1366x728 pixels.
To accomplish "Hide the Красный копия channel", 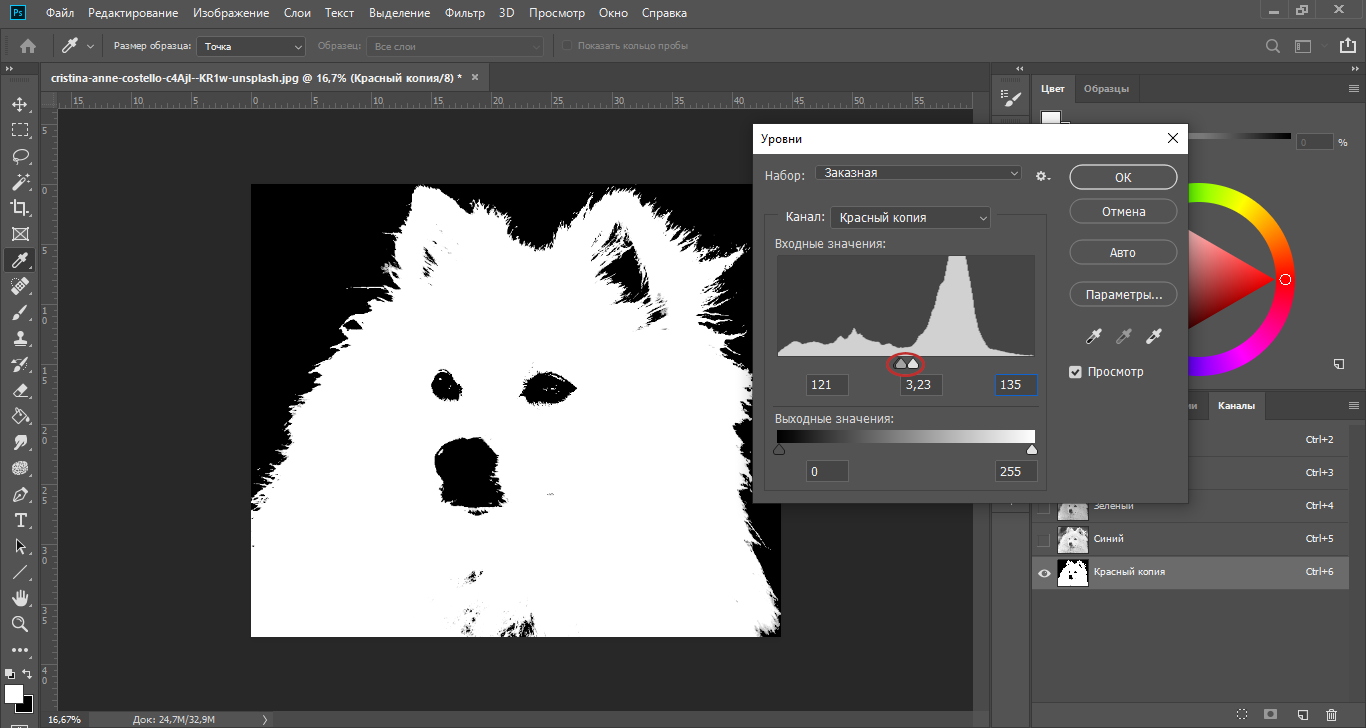I will point(1044,573).
